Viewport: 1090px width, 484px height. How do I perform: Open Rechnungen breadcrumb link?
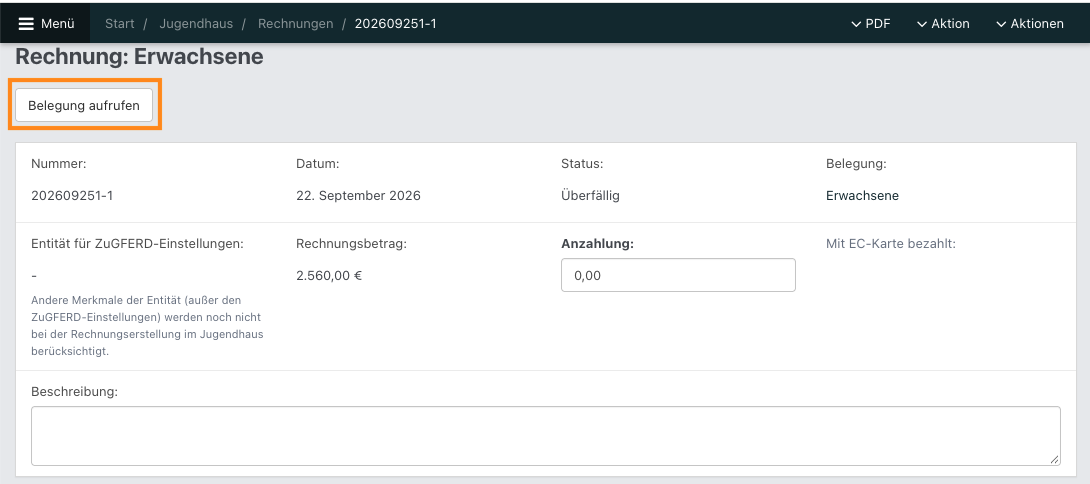(x=295, y=24)
